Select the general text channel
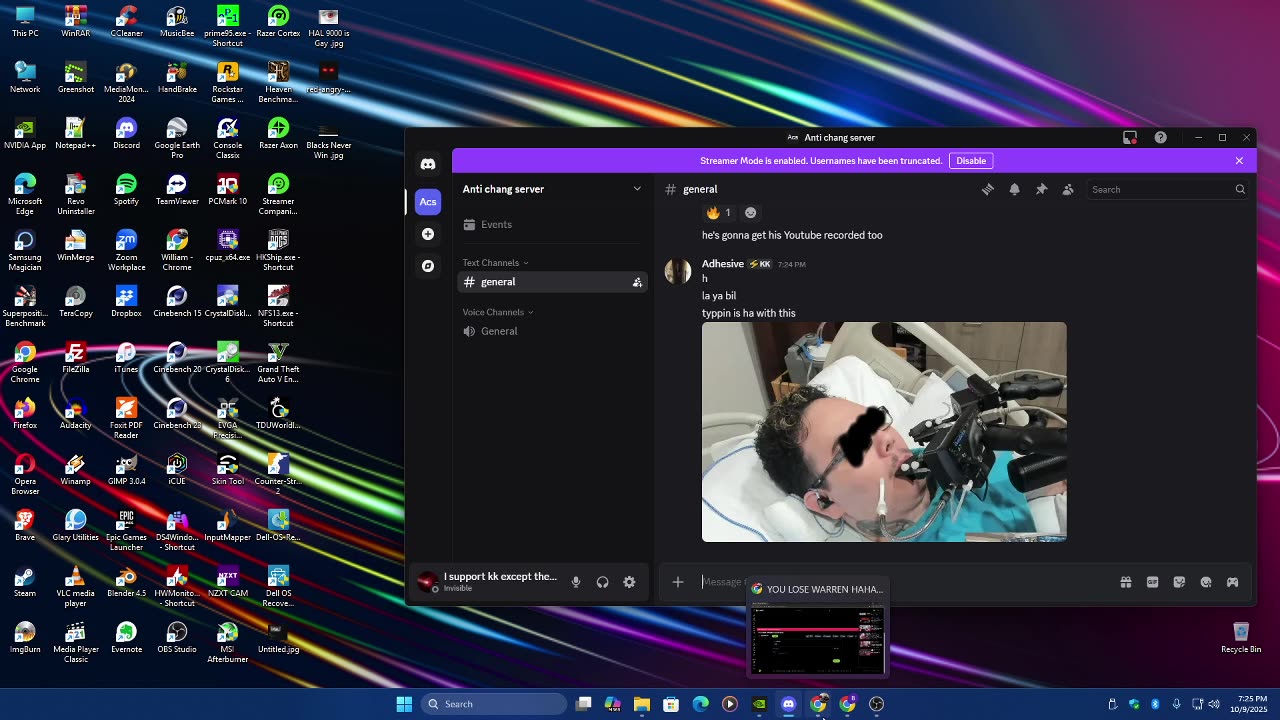1280x720 pixels. point(552,282)
